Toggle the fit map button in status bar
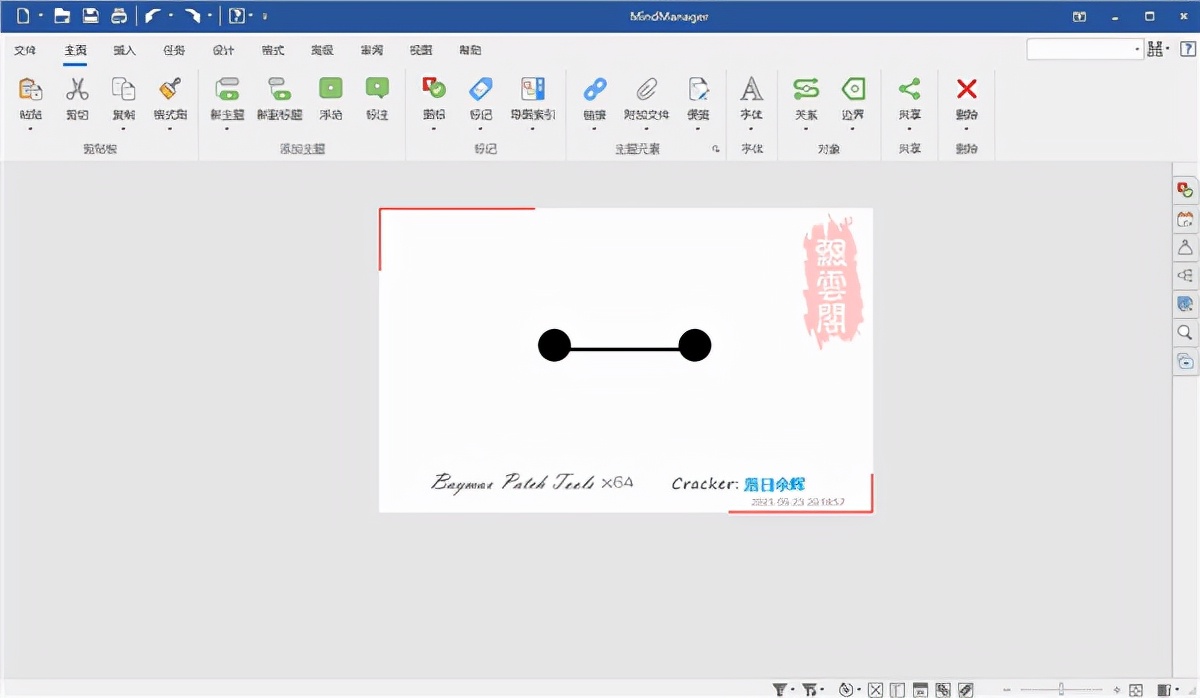This screenshot has width=1200, height=698. [1136, 690]
